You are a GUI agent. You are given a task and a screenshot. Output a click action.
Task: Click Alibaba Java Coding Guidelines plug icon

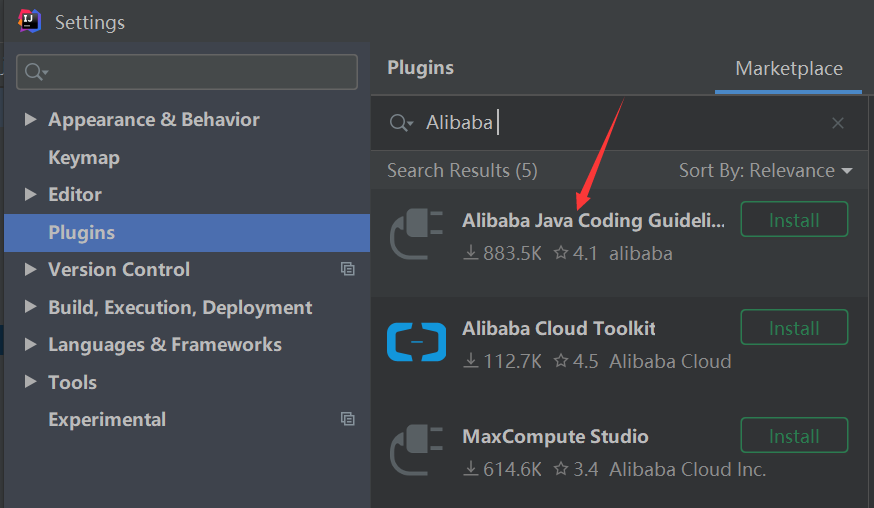click(416, 235)
